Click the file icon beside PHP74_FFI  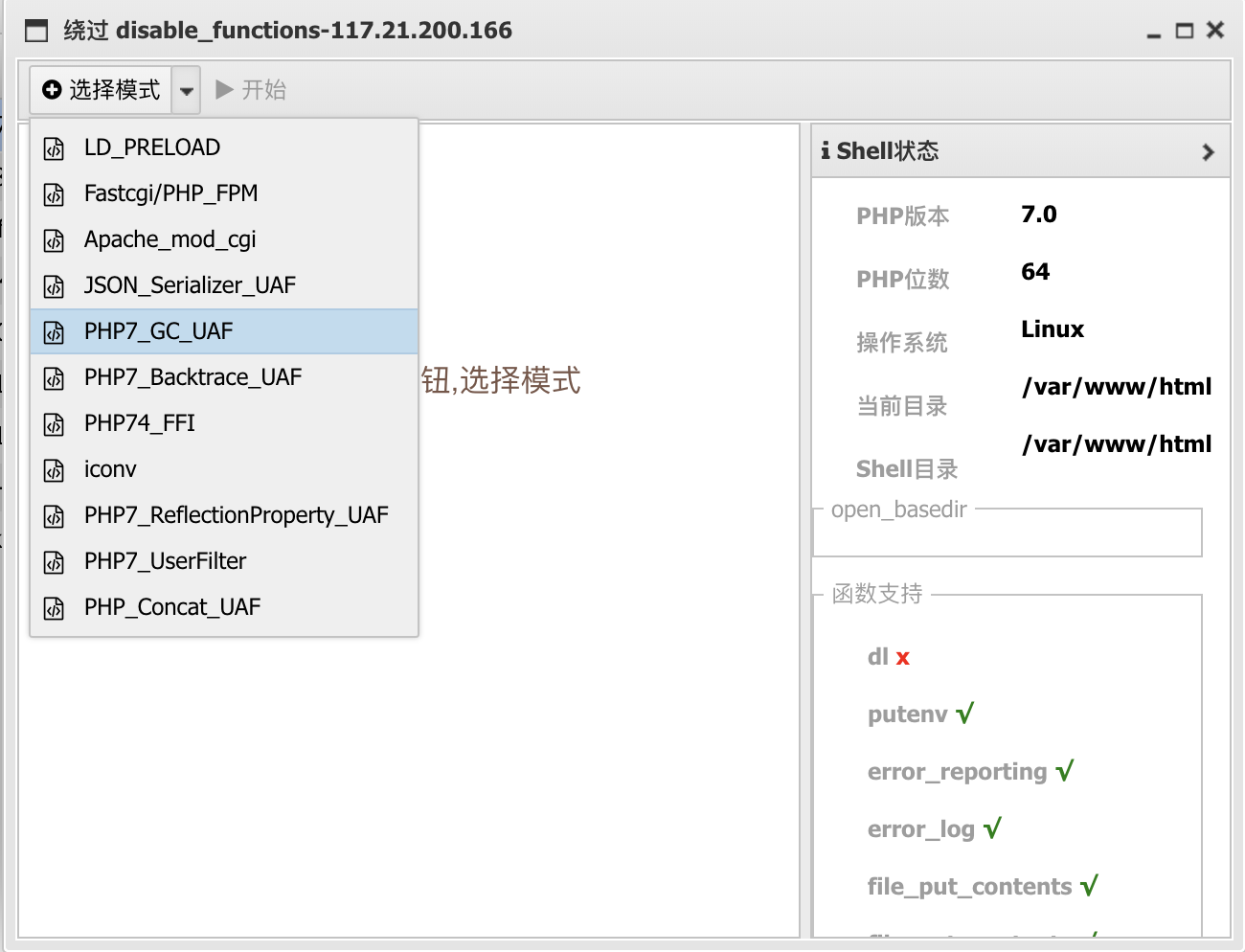(x=55, y=424)
